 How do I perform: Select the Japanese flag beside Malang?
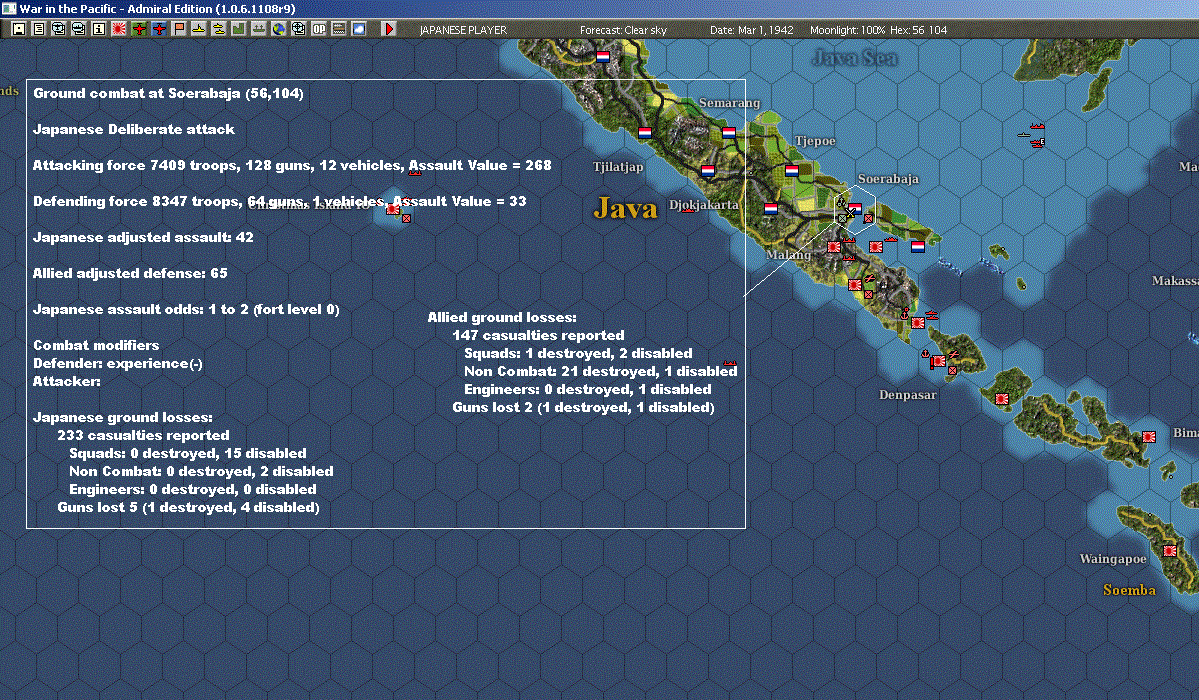(x=834, y=247)
